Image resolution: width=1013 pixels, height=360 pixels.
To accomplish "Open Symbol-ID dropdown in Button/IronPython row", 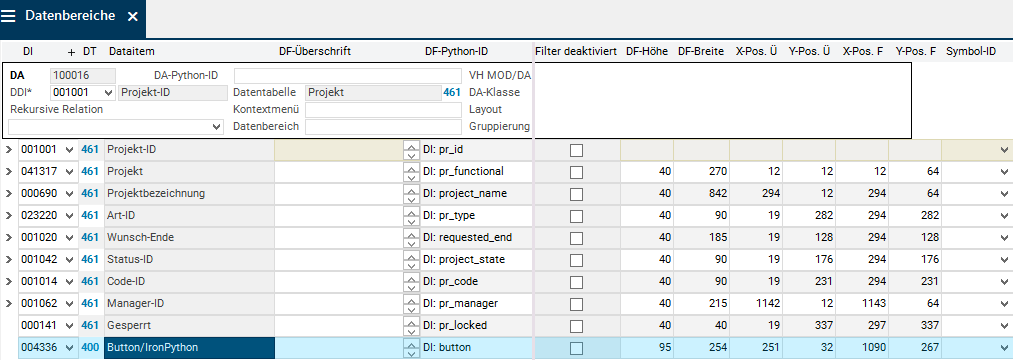I will [1004, 348].
